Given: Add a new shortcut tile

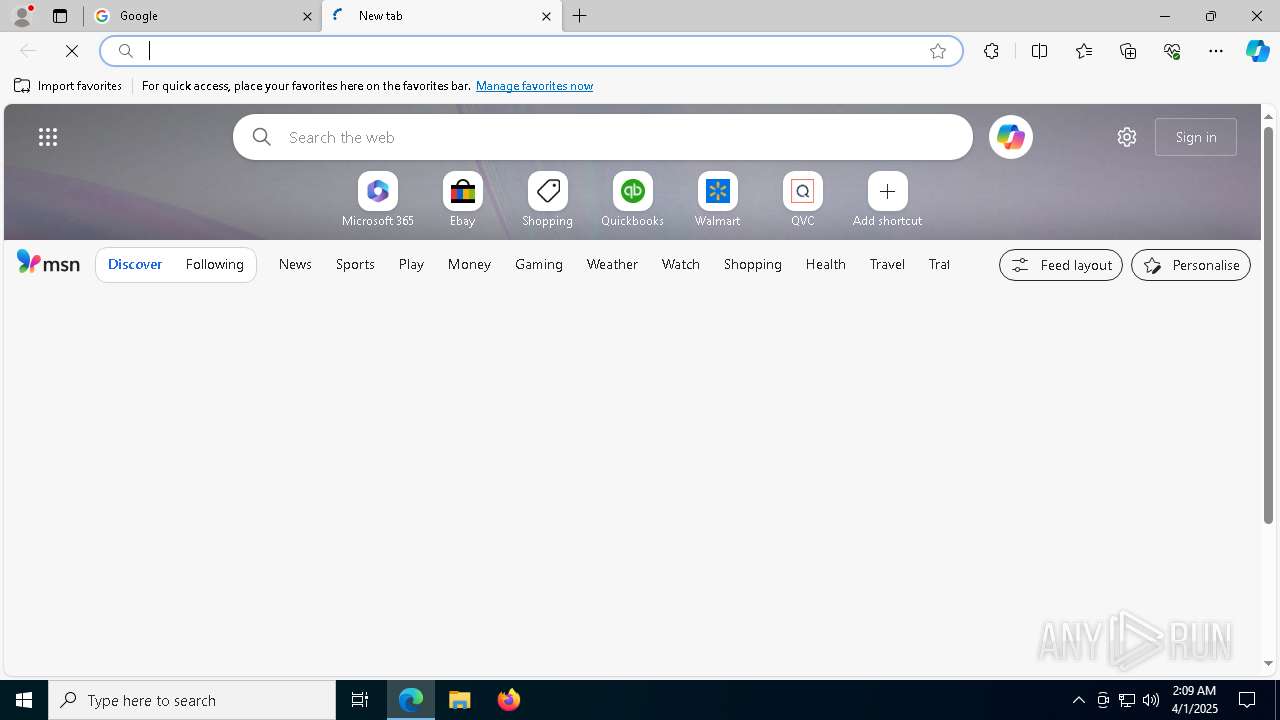Looking at the screenshot, I should (887, 200).
